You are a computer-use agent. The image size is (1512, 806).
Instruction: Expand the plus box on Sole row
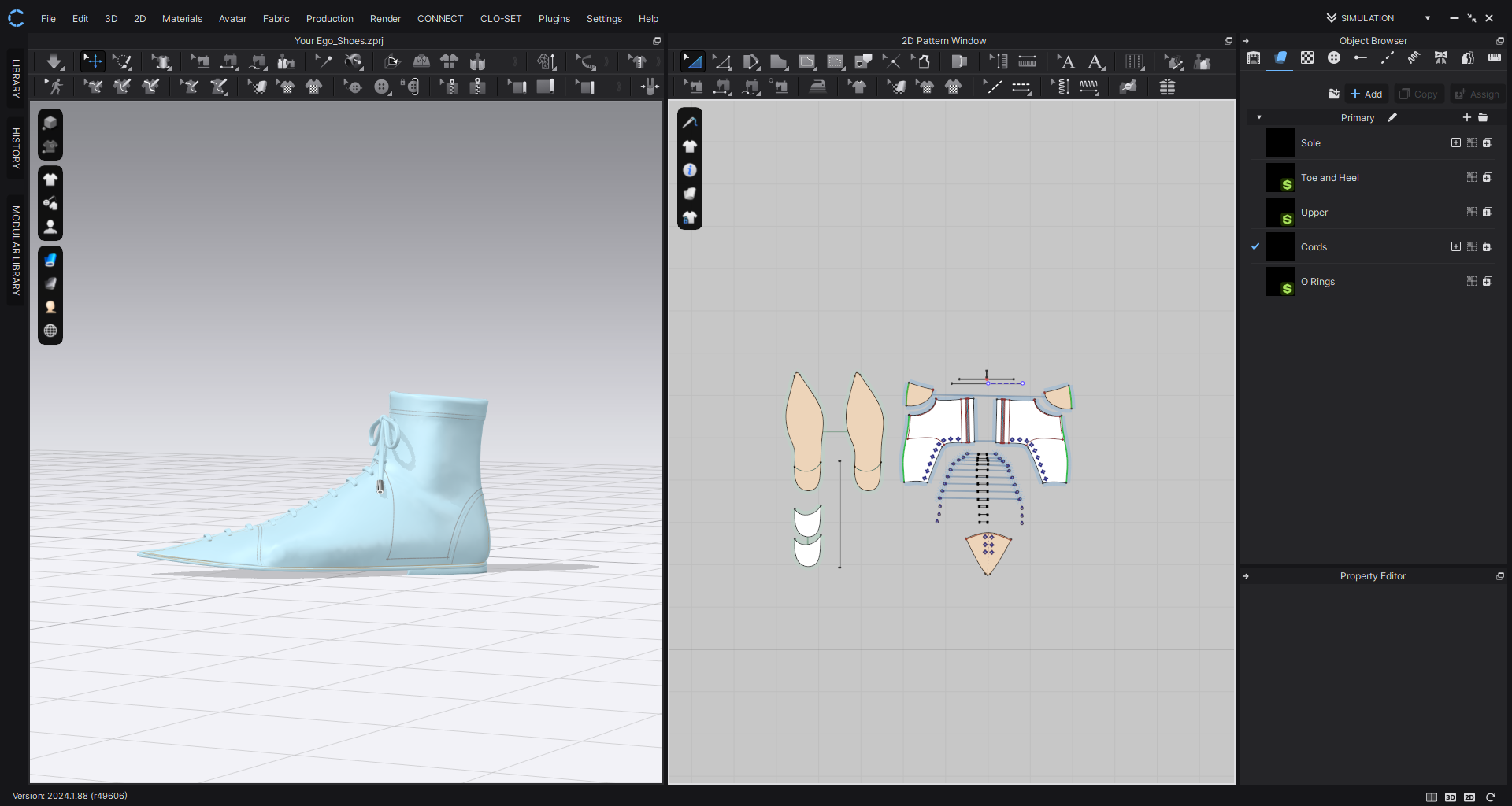pos(1456,142)
